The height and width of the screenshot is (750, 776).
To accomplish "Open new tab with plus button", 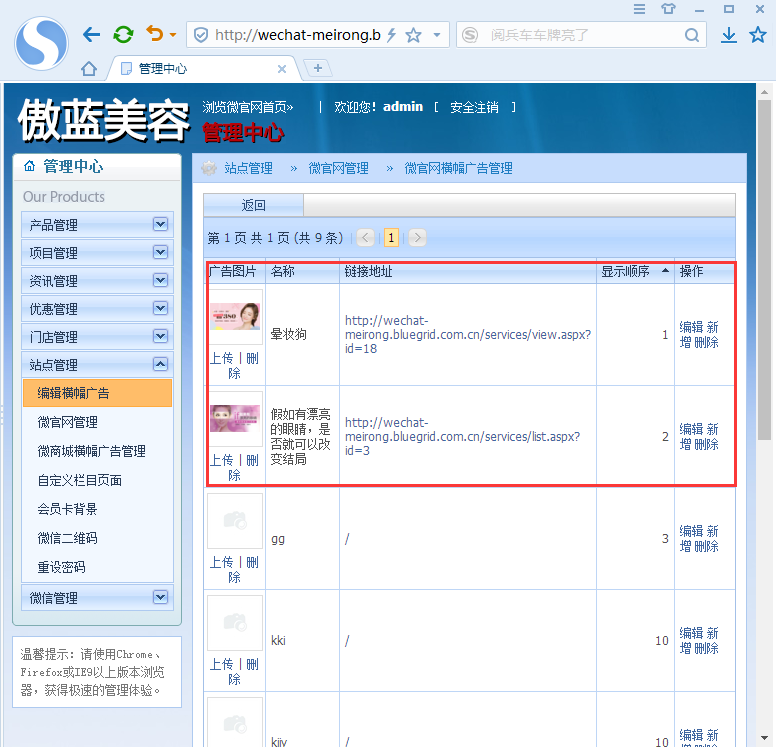I will [318, 68].
